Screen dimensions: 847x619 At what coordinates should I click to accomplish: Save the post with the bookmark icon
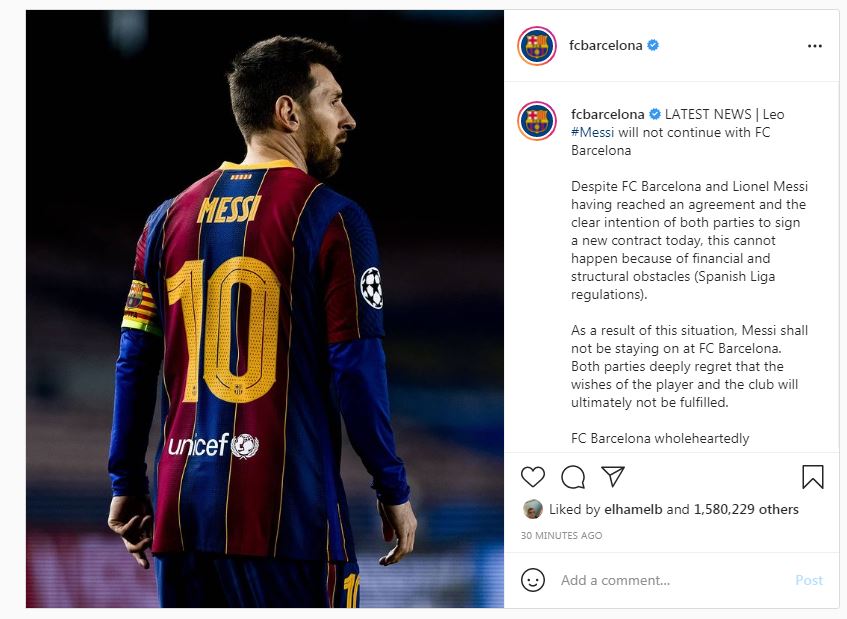(812, 477)
